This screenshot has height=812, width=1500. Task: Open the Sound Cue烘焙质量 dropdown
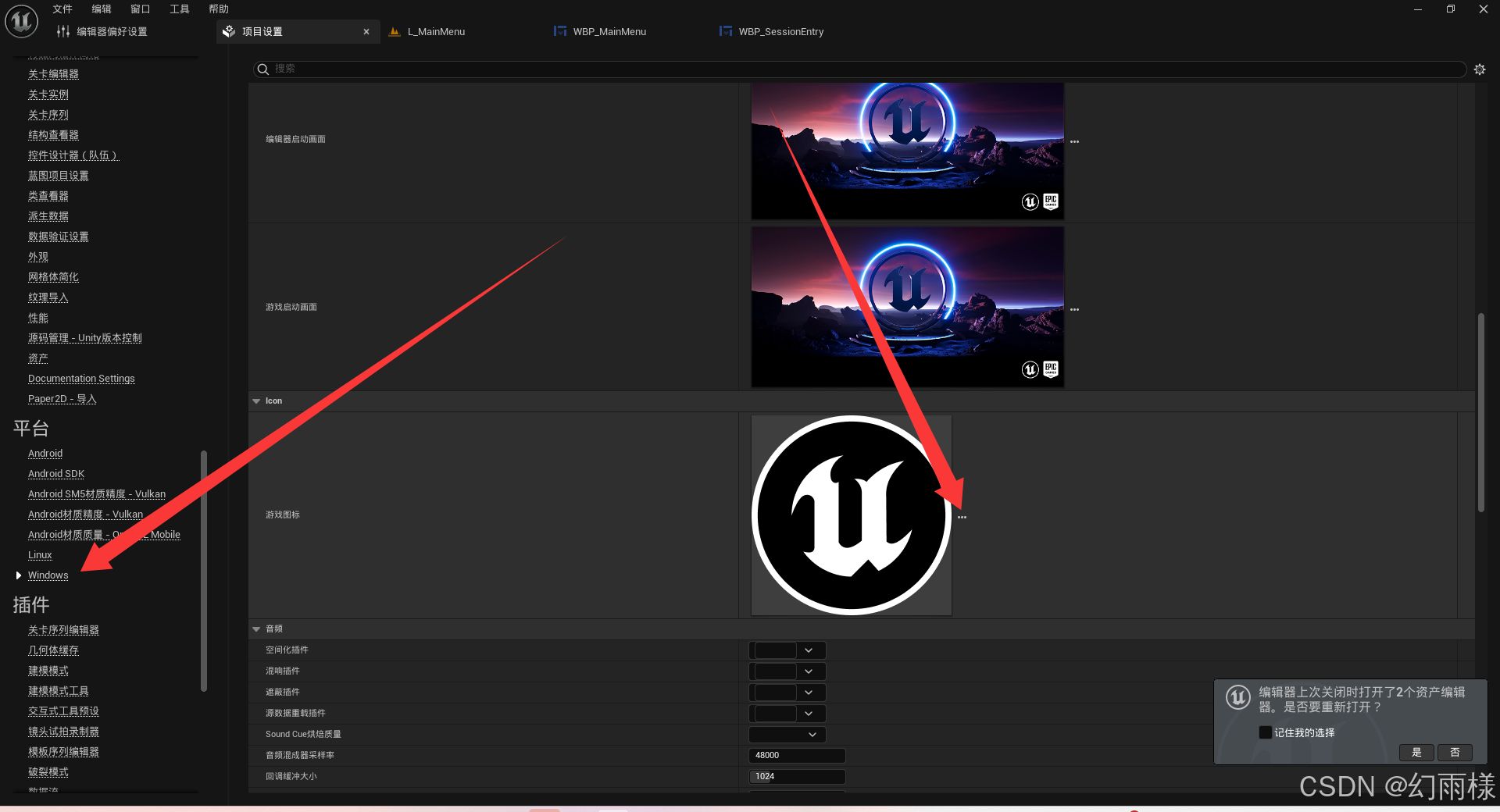click(x=787, y=735)
